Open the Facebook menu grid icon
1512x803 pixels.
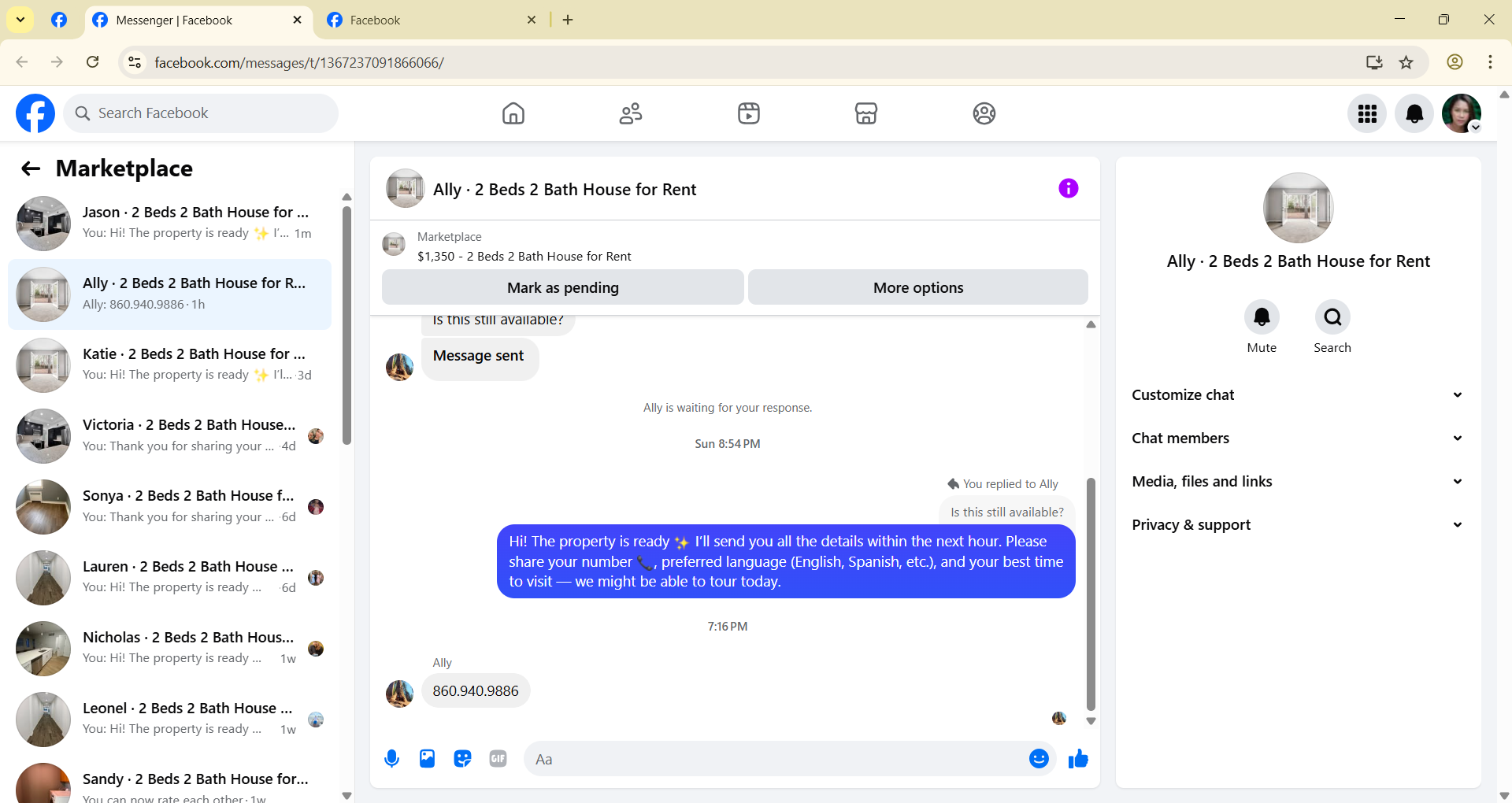tap(1367, 113)
